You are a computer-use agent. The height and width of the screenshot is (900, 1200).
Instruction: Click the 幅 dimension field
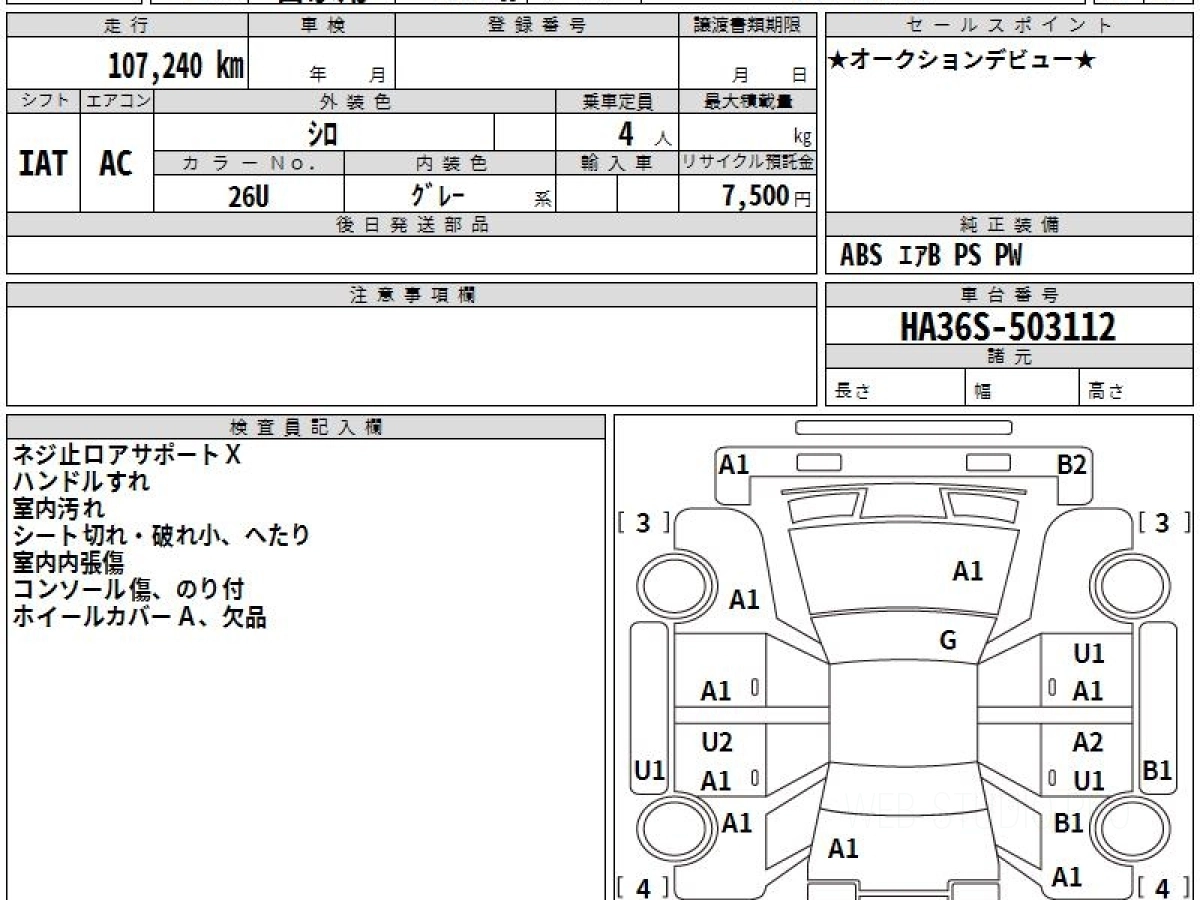pos(1023,389)
